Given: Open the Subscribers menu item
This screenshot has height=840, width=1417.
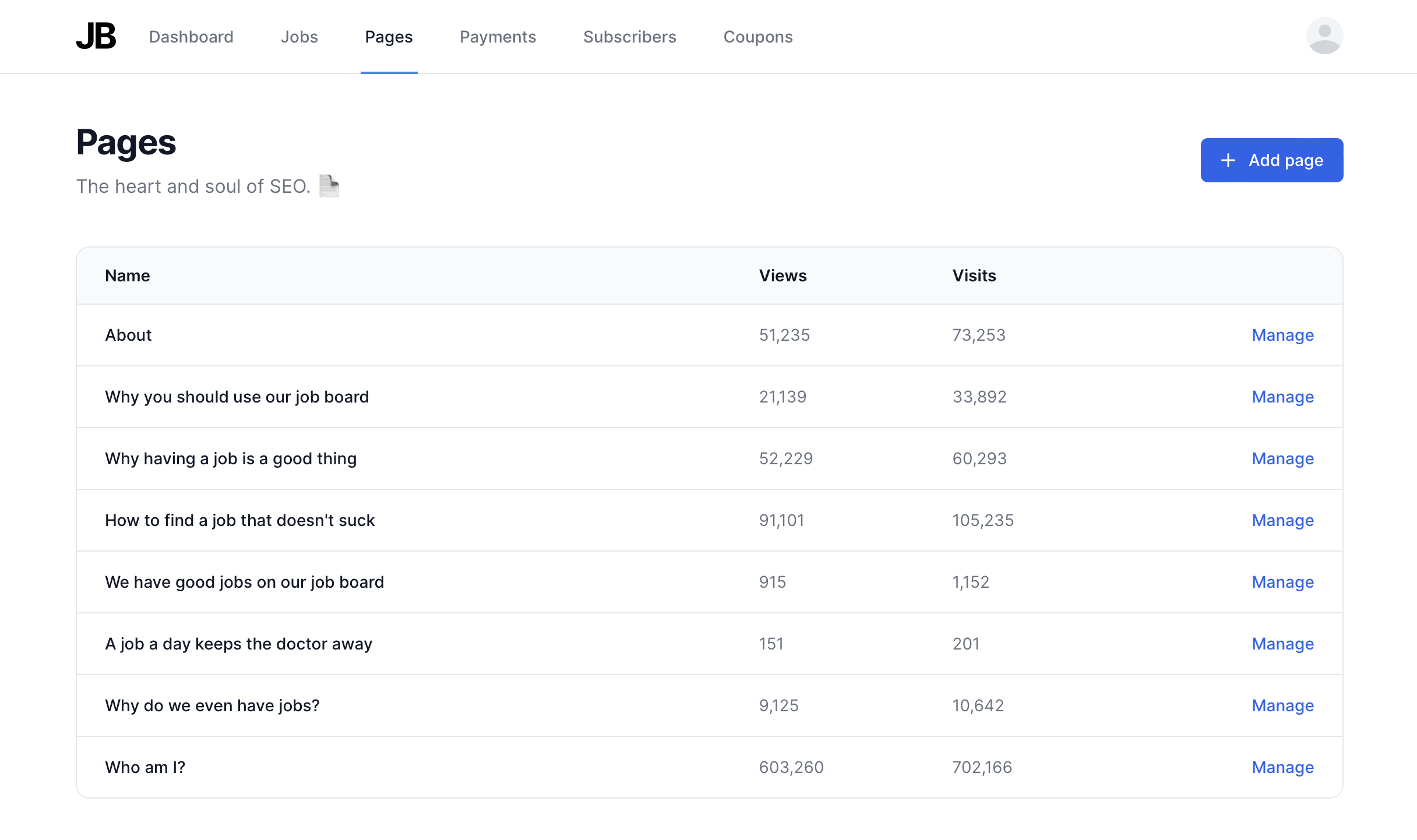Looking at the screenshot, I should click(629, 36).
